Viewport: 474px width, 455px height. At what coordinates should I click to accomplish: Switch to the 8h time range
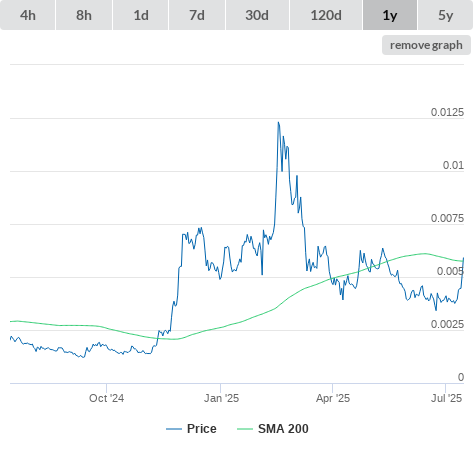point(84,15)
